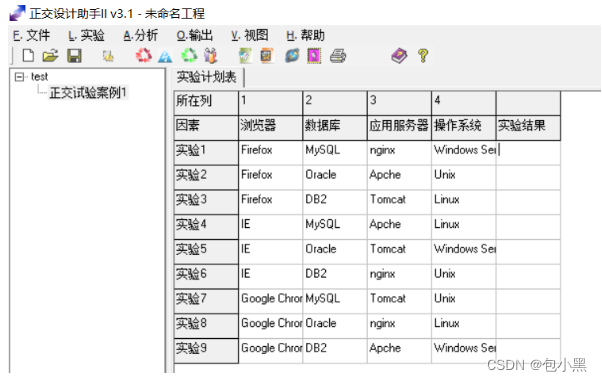Select the test project node
This screenshot has width=602, height=382.
point(40,77)
